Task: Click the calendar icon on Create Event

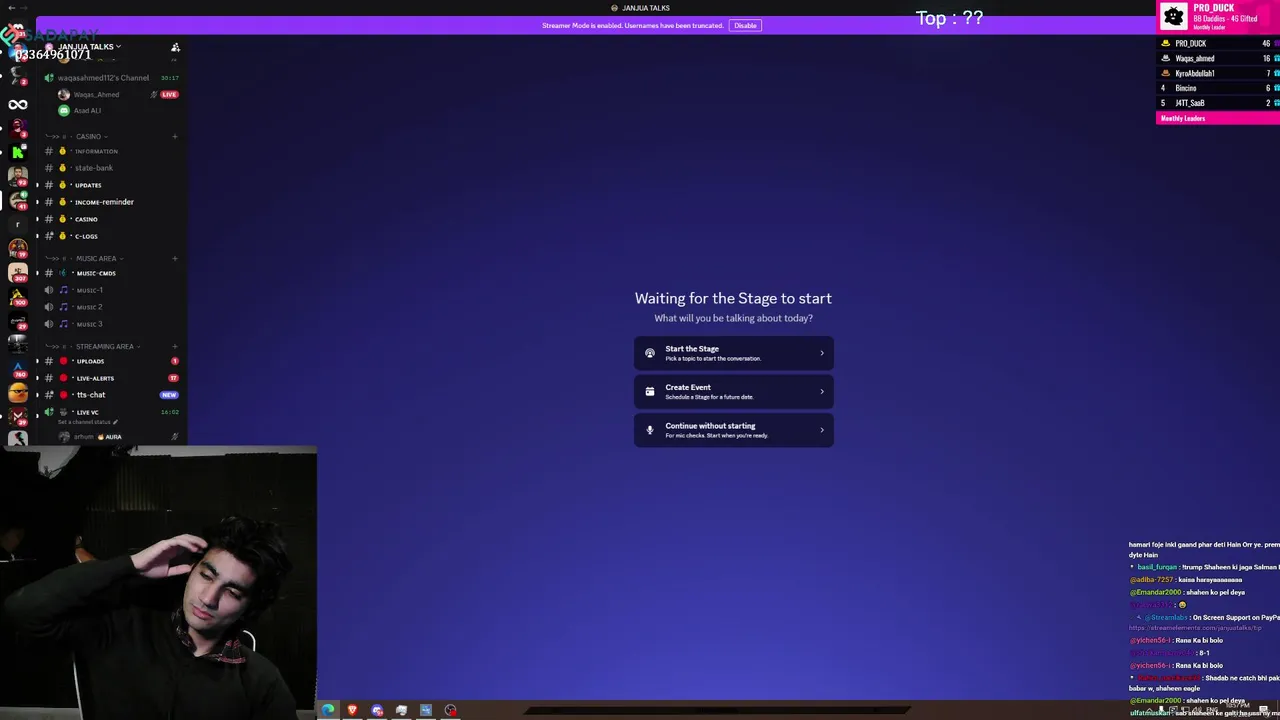Action: pyautogui.click(x=650, y=391)
